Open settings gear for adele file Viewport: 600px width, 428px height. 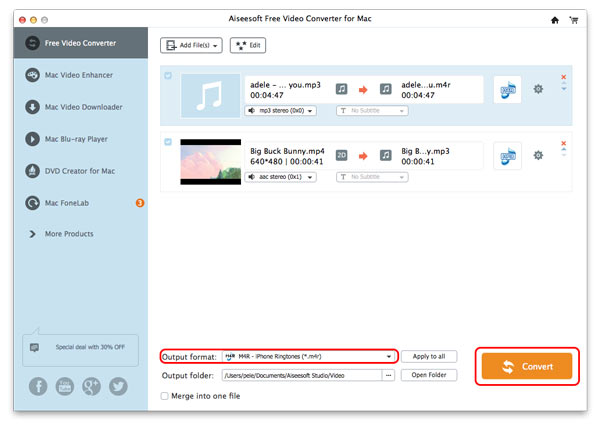(538, 89)
